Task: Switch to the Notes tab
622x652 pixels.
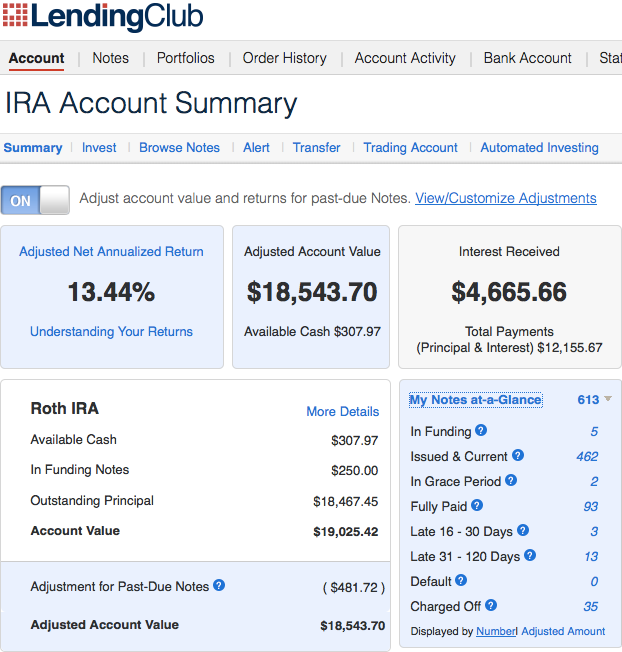Action: [x=111, y=58]
